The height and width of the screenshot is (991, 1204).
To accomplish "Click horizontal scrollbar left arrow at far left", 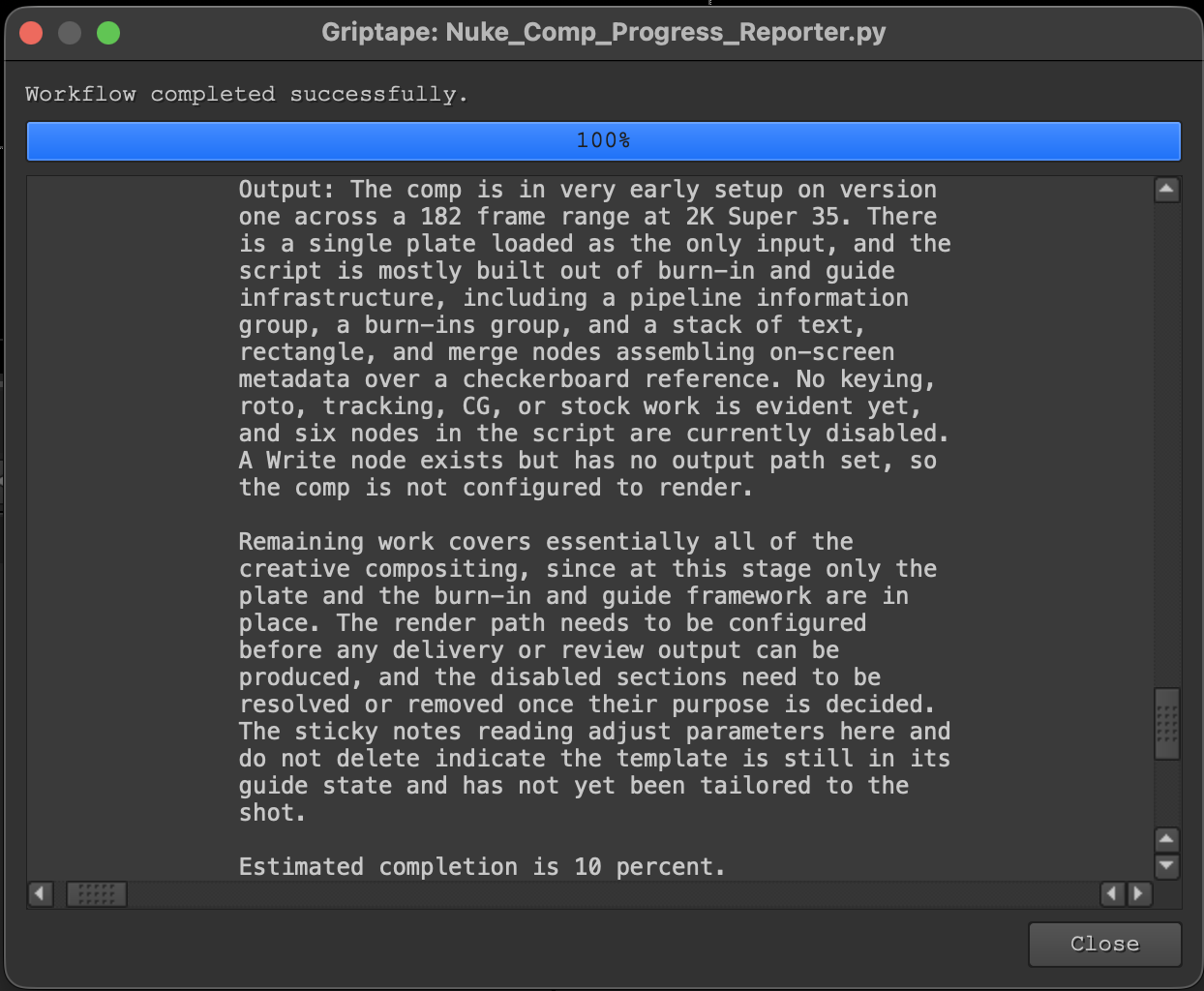I will tap(40, 893).
